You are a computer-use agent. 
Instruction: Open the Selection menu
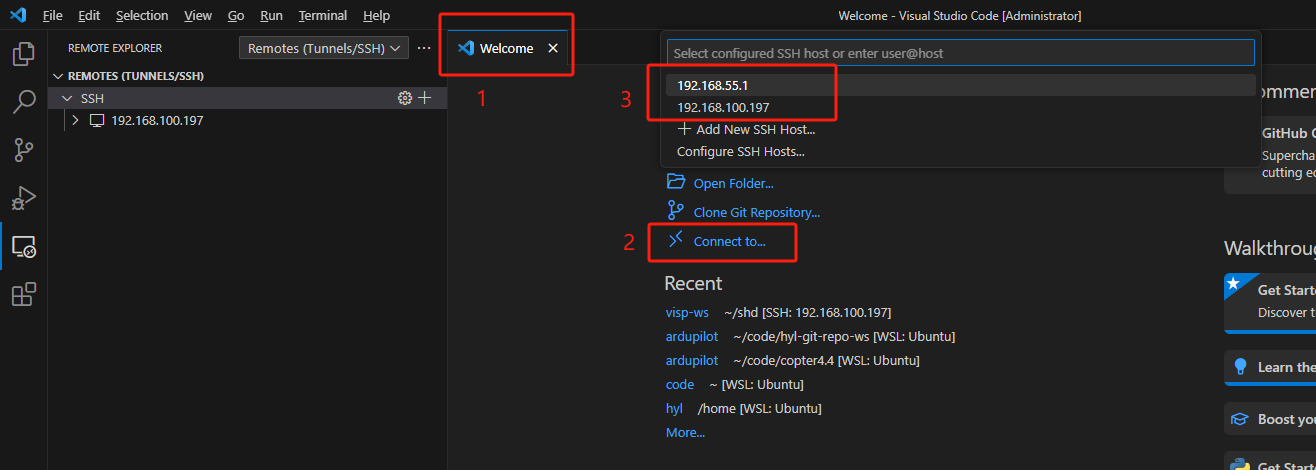tap(142, 16)
